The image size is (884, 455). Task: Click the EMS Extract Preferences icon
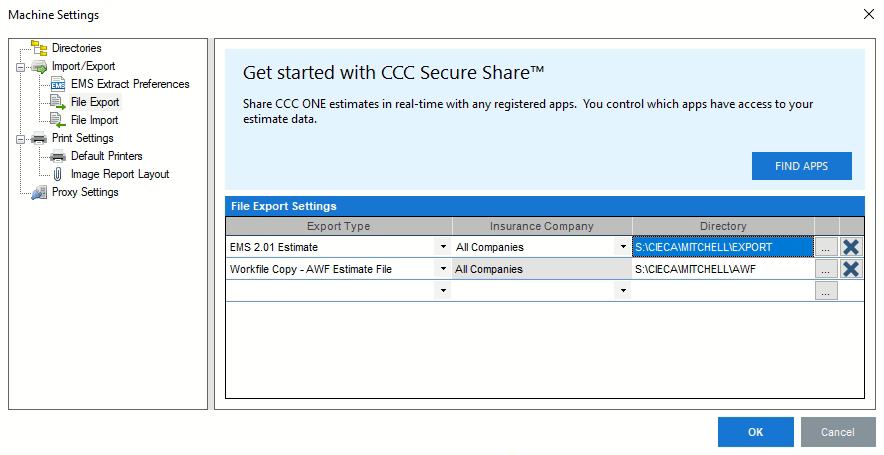(58, 85)
